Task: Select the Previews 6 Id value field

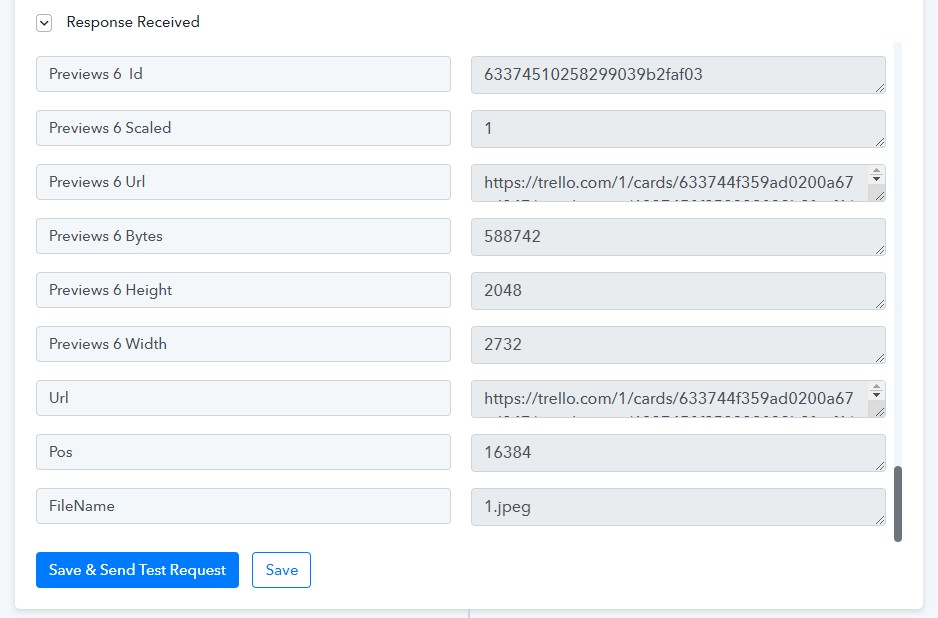Action: 677,75
